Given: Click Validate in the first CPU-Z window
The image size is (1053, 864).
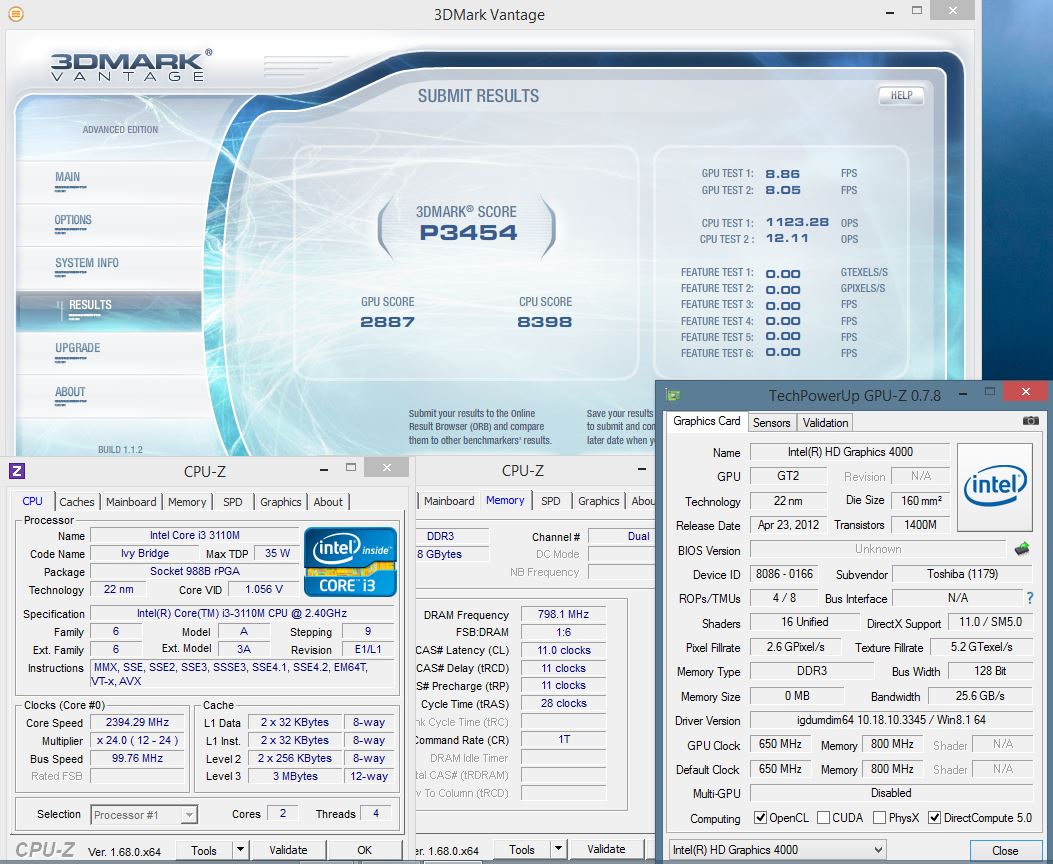Looking at the screenshot, I should 288,850.
